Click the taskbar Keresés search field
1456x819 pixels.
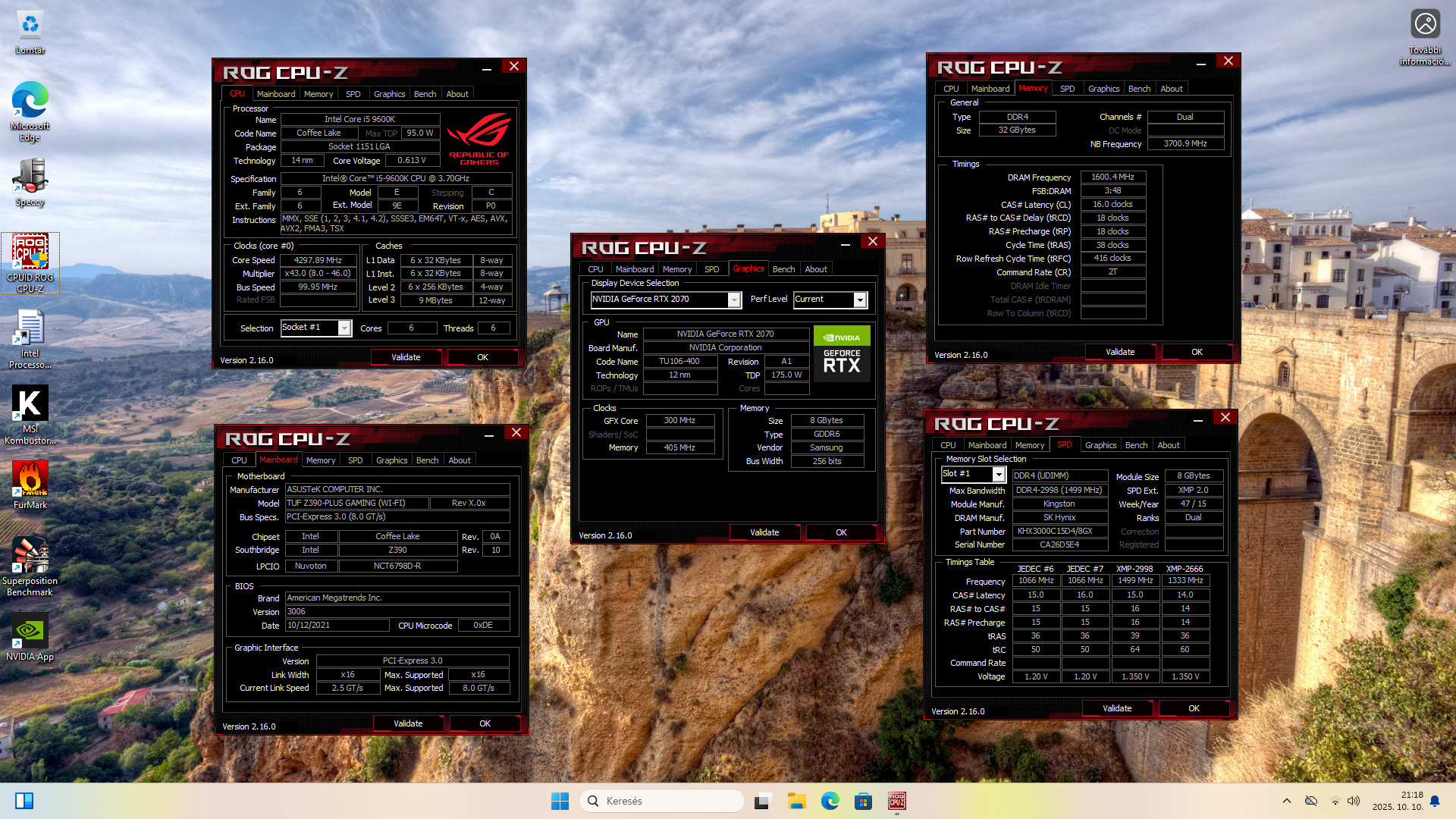(661, 801)
